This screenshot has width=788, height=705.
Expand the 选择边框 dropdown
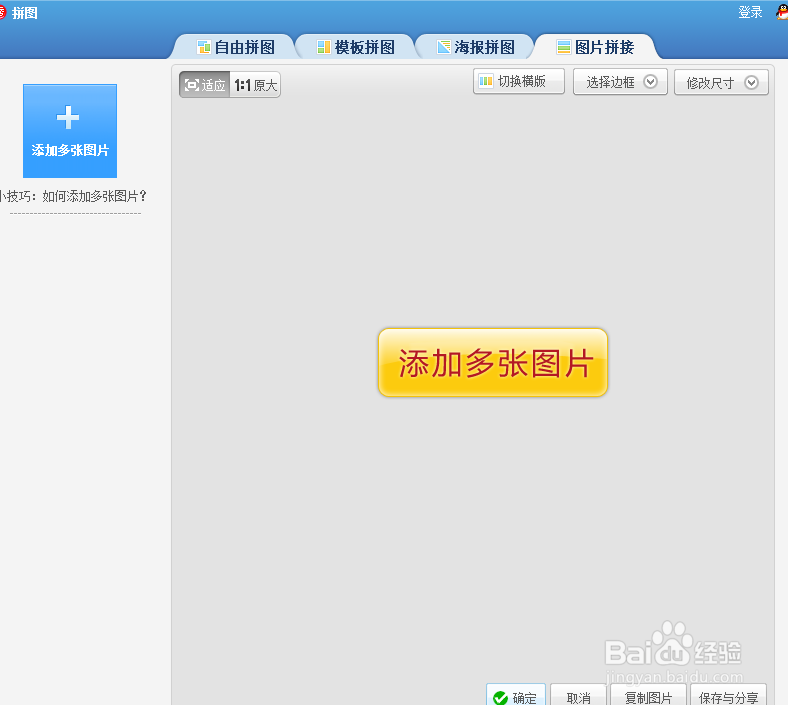pos(620,82)
